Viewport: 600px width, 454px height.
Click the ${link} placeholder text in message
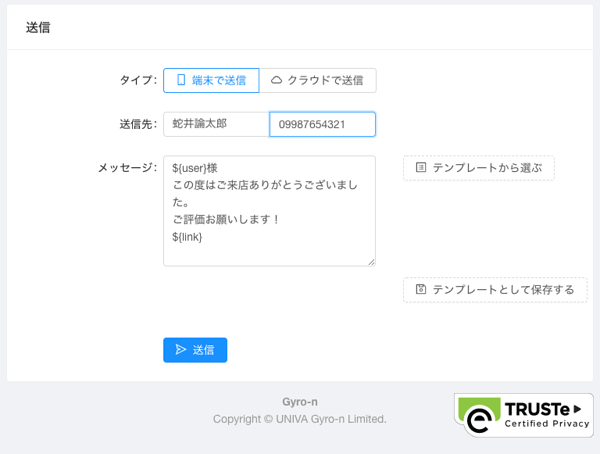pos(187,237)
